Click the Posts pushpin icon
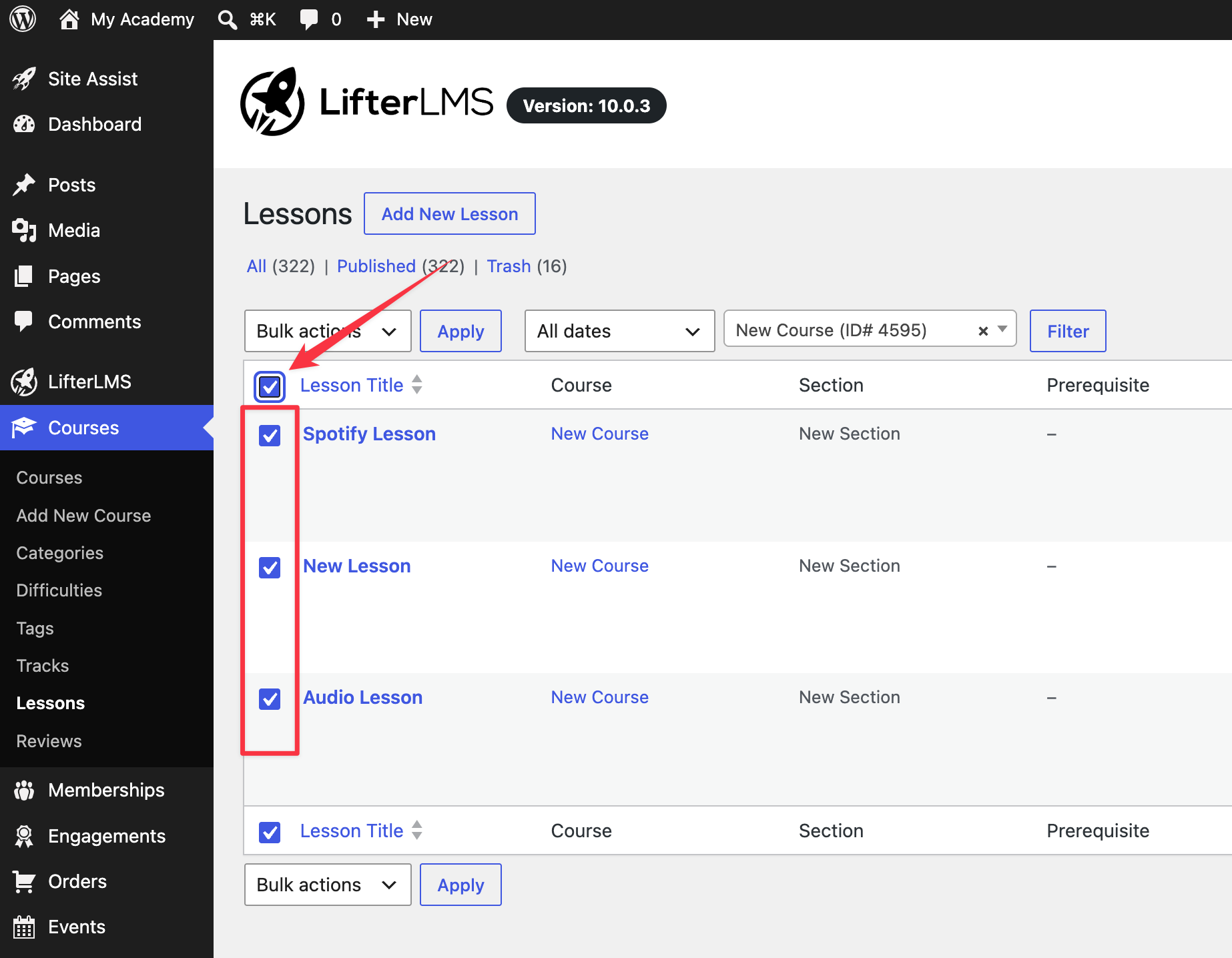1232x958 pixels. (x=24, y=185)
